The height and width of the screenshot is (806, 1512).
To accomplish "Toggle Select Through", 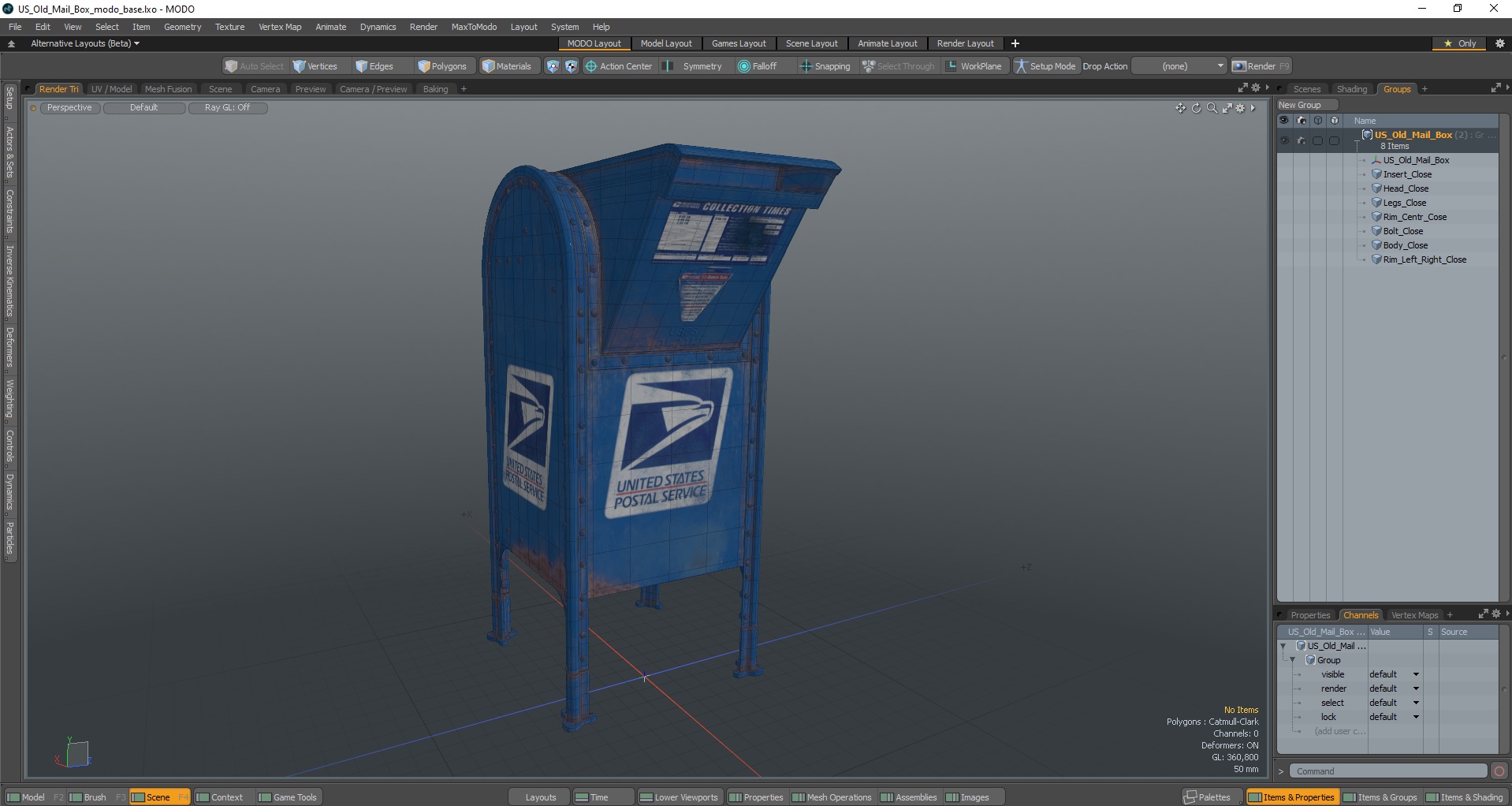I will point(898,66).
